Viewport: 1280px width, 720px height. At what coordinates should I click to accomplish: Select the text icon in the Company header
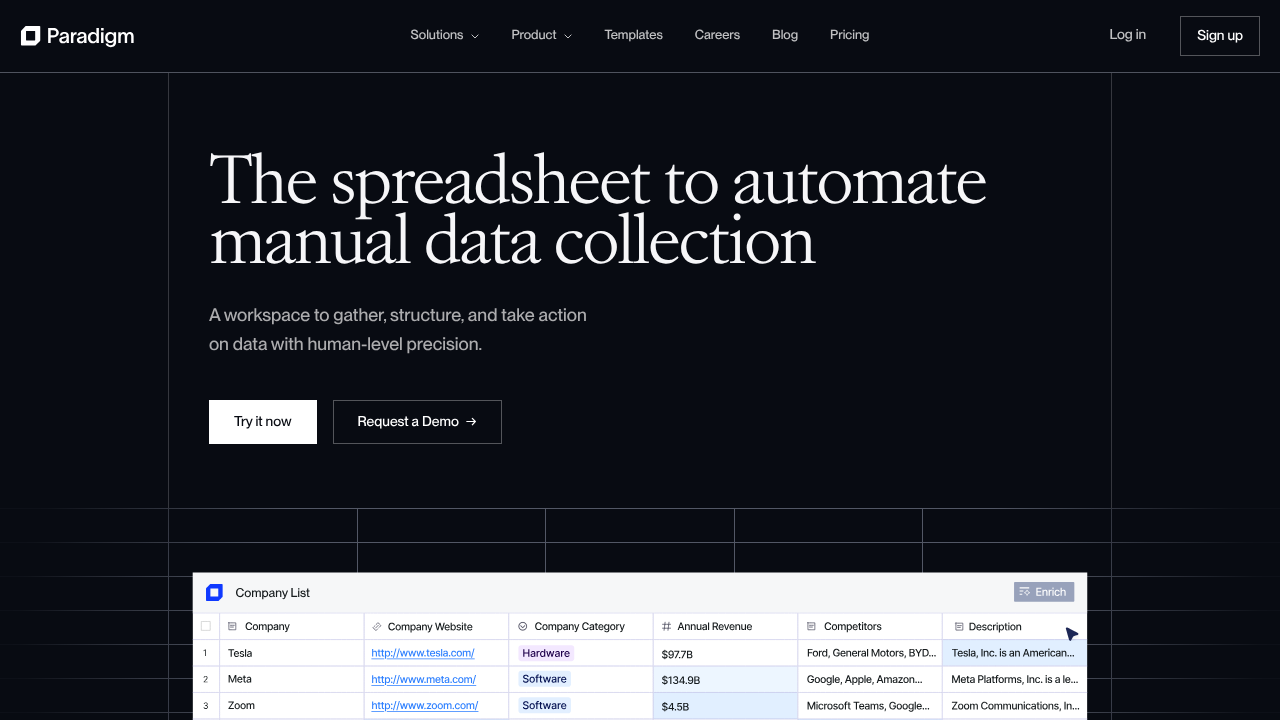[230, 626]
